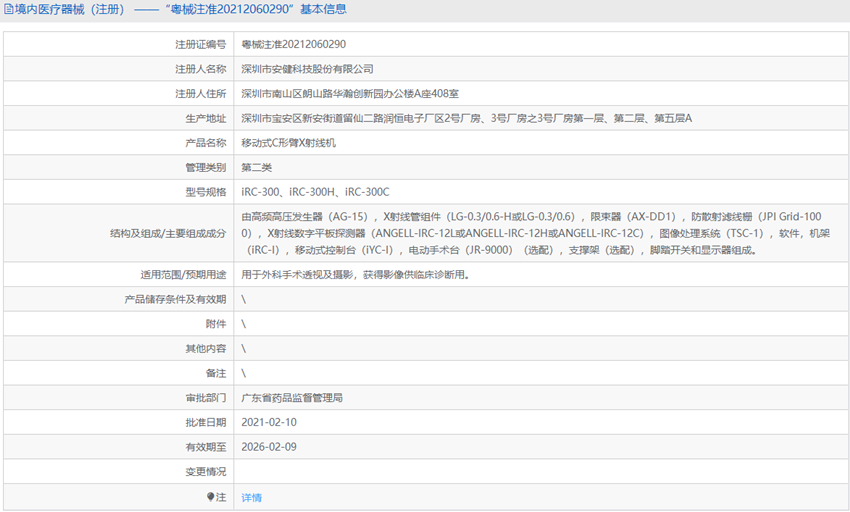Click the 生产地址 row label
The height and width of the screenshot is (512, 850).
coord(205,118)
